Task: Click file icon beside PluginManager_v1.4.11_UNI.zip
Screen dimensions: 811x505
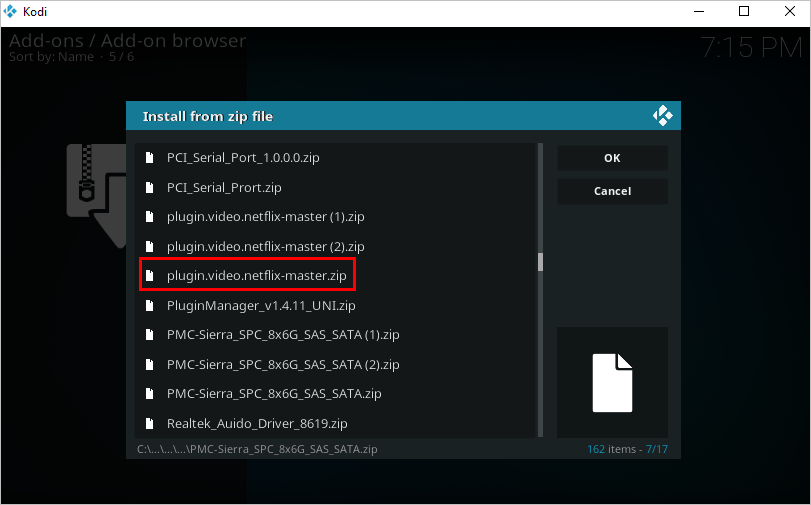Action: click(x=149, y=305)
